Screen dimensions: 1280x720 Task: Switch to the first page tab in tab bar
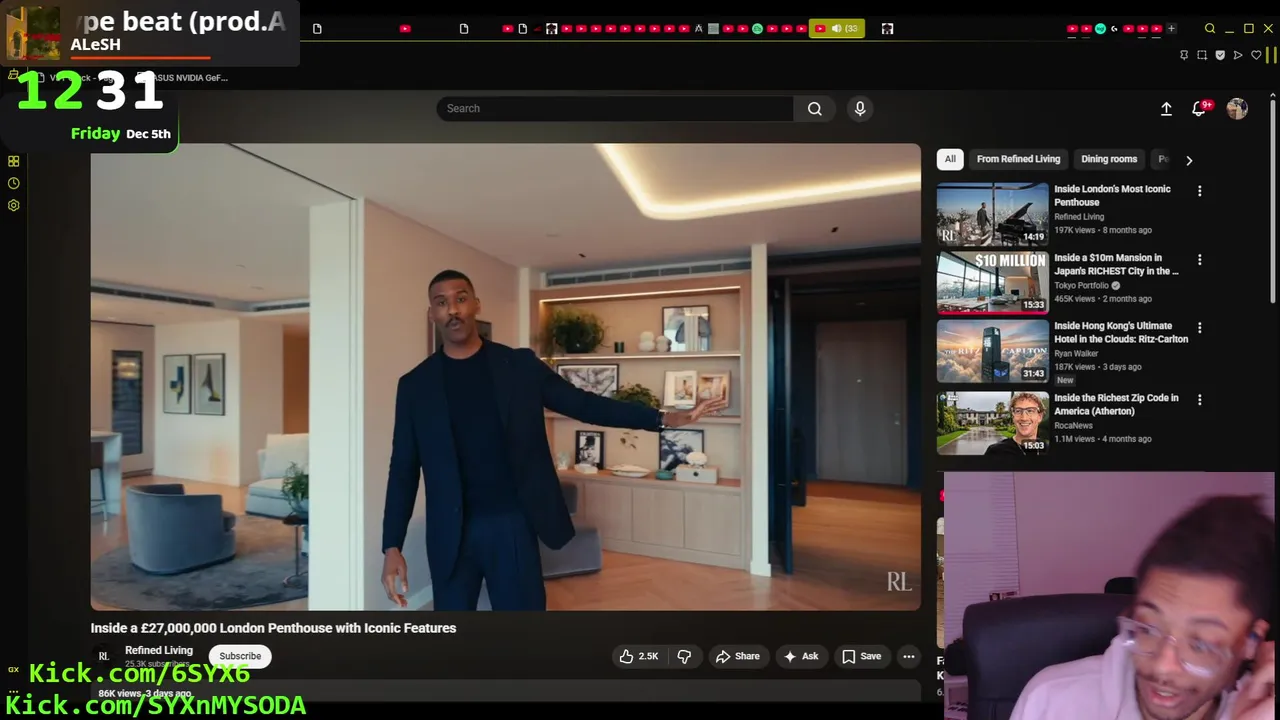tap(317, 28)
